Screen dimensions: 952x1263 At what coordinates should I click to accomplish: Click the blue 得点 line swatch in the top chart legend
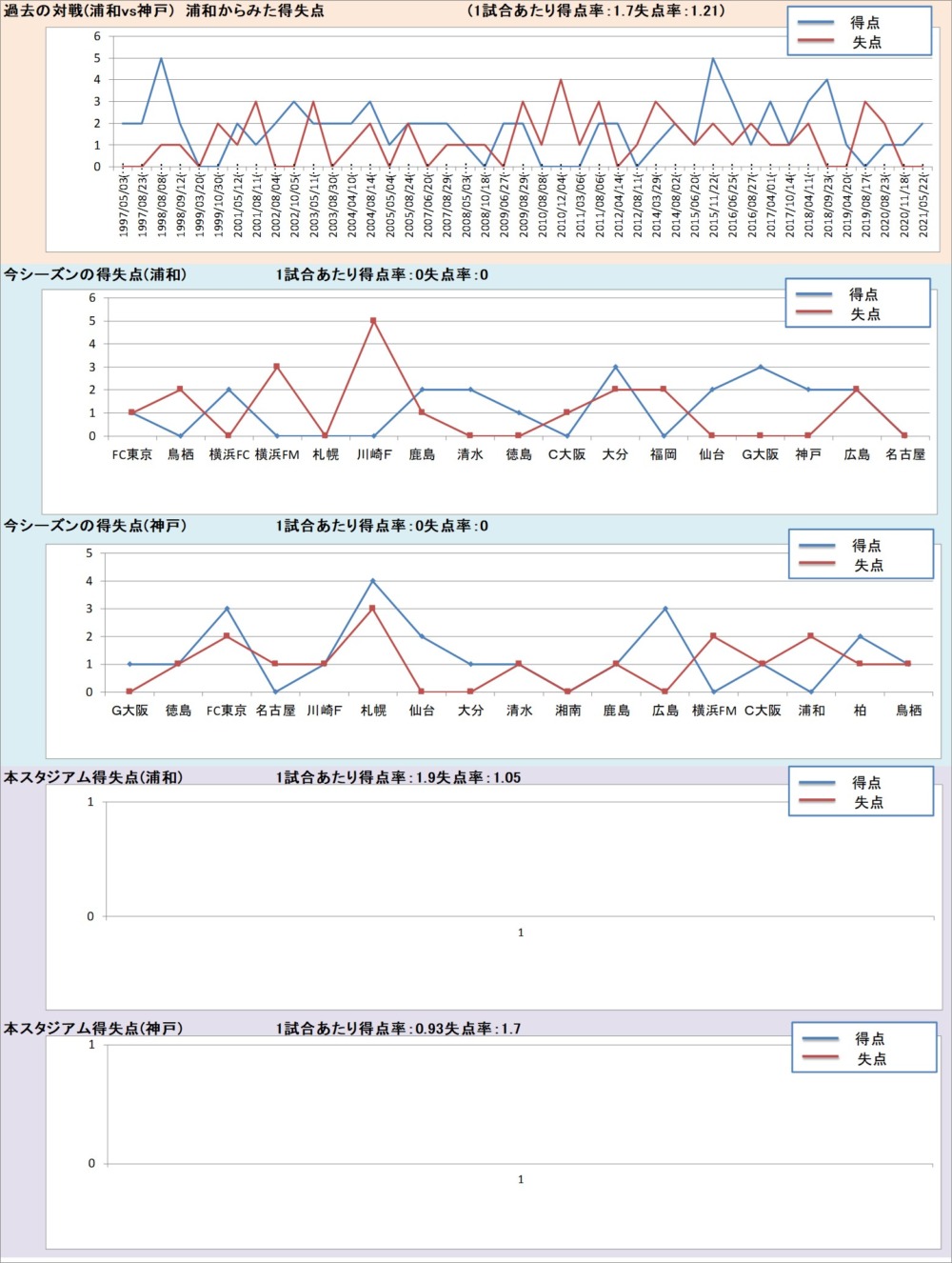point(815,22)
